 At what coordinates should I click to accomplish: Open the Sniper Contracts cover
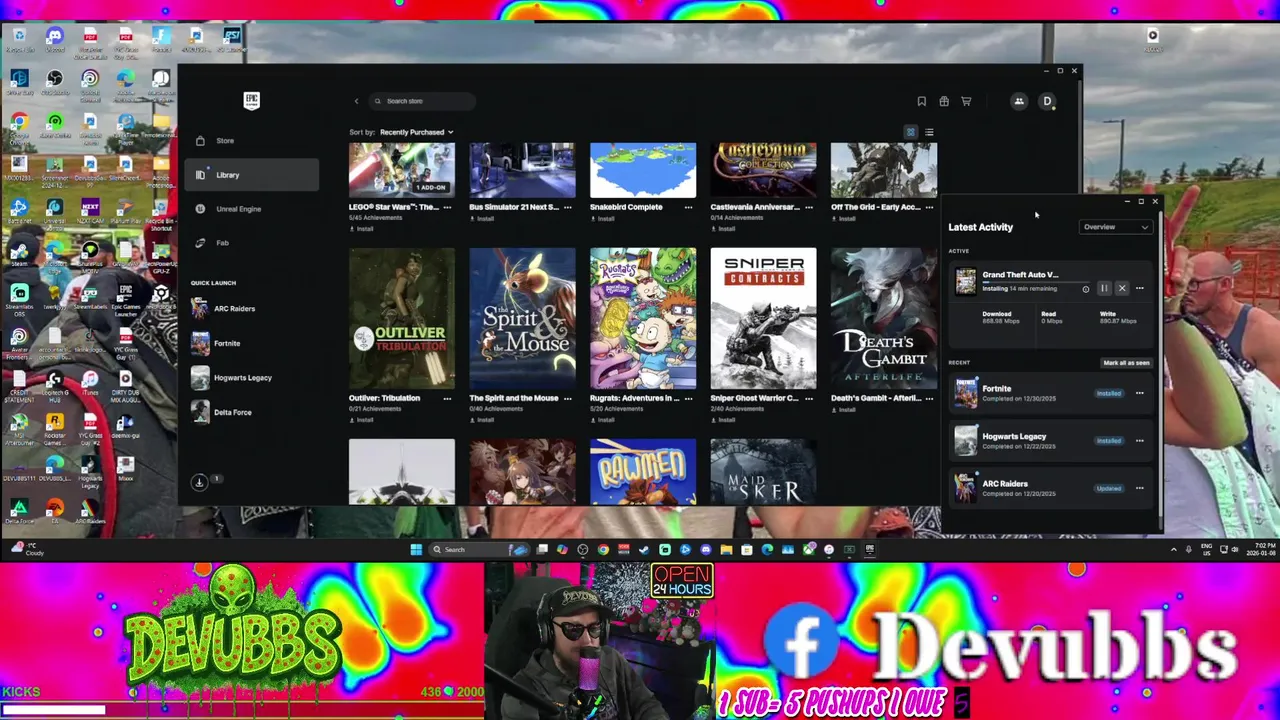tap(763, 319)
